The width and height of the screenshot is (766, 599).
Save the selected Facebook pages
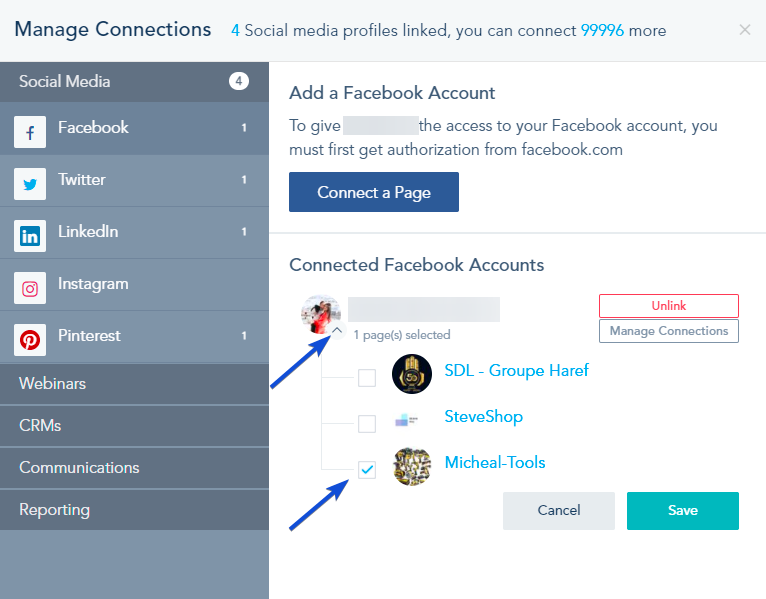click(x=682, y=511)
